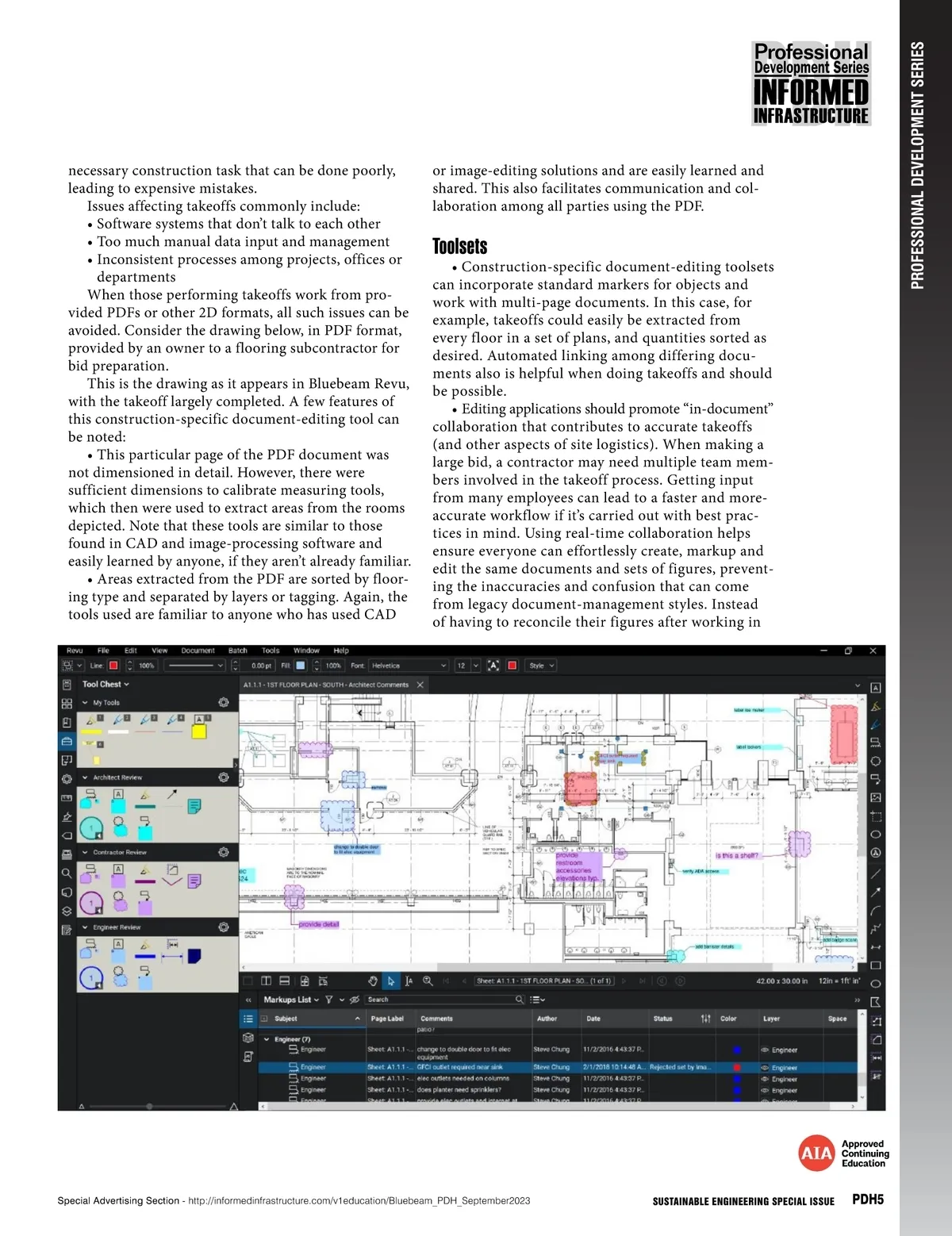Collapse the Engineer (7) markup group

coord(267,1039)
